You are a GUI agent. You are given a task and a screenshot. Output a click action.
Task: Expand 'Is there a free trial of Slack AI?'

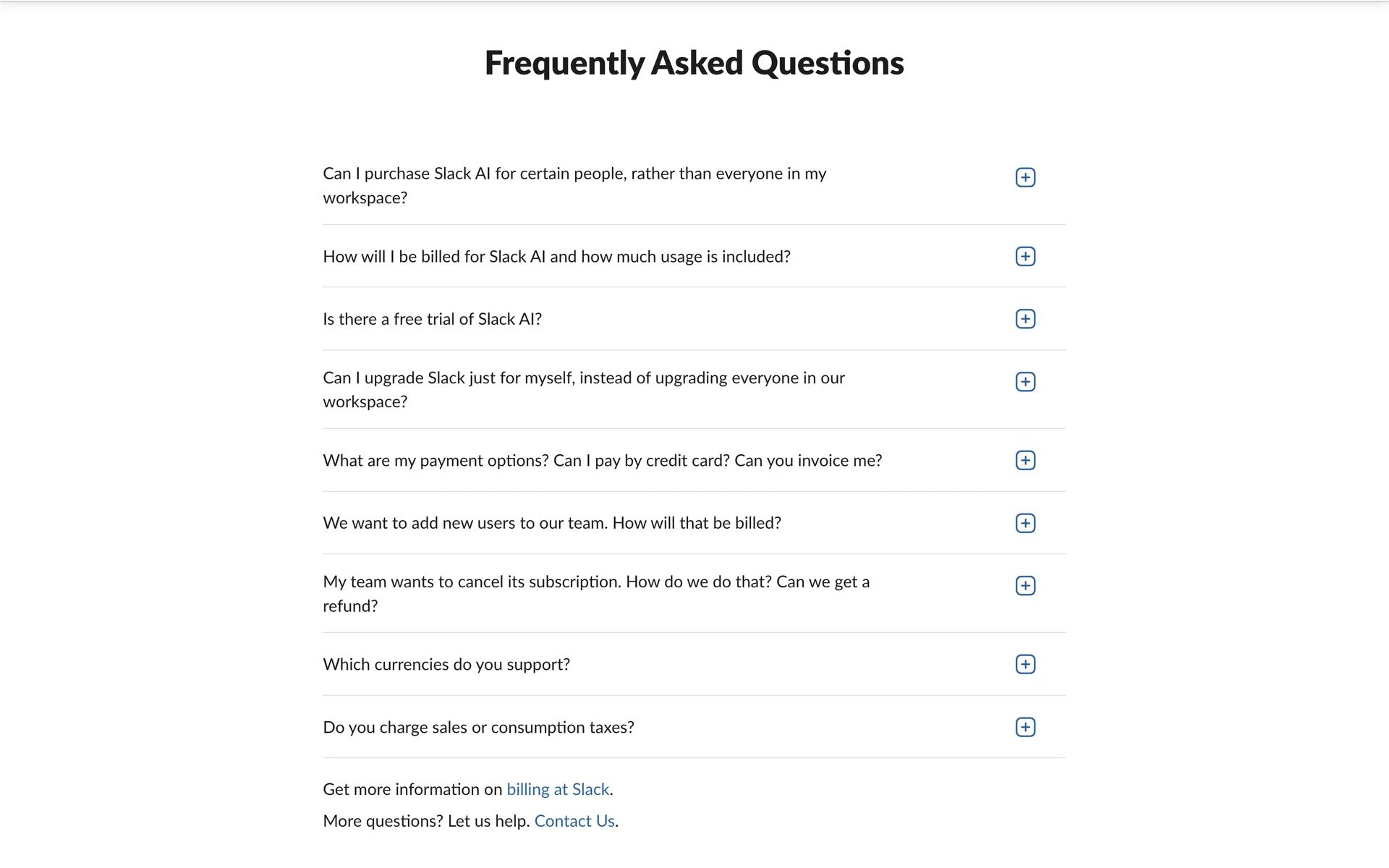point(432,319)
